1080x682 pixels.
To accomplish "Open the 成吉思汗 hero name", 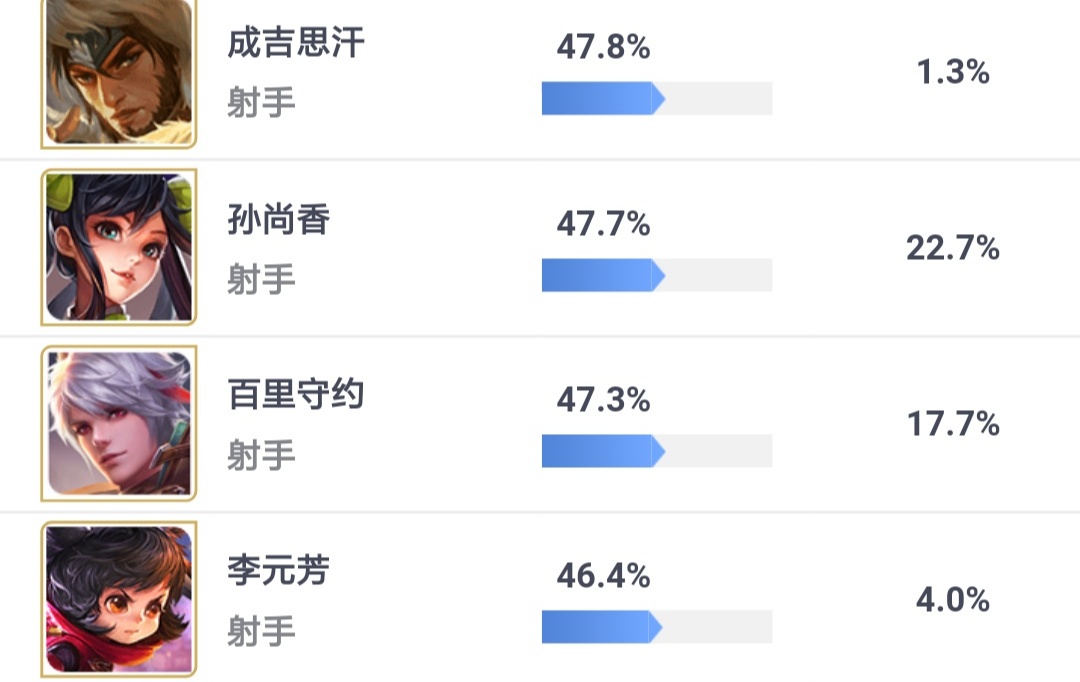I will [x=295, y=44].
